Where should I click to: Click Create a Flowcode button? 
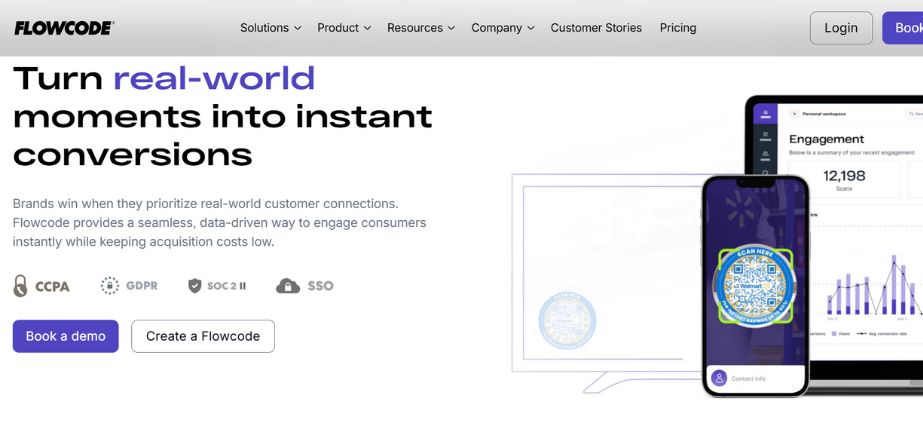[x=203, y=336]
